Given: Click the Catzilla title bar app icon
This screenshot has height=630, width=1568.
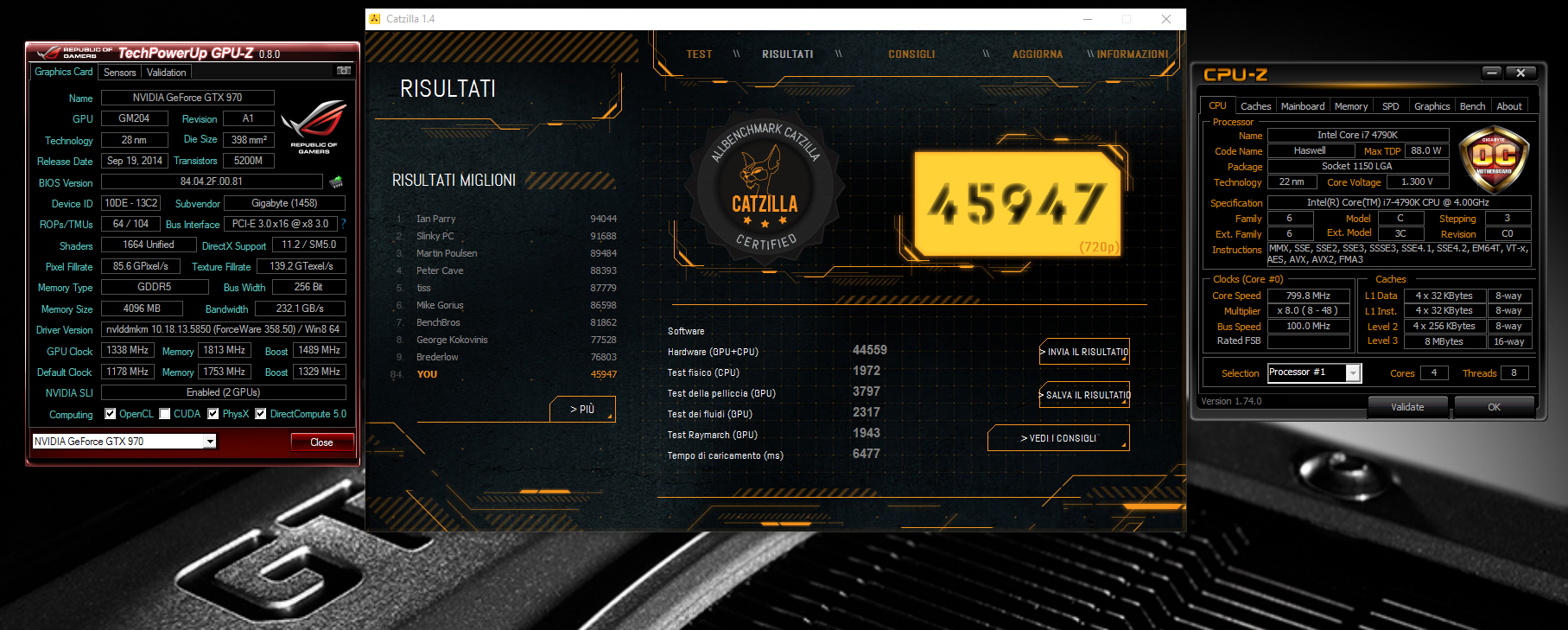Looking at the screenshot, I should pyautogui.click(x=374, y=19).
